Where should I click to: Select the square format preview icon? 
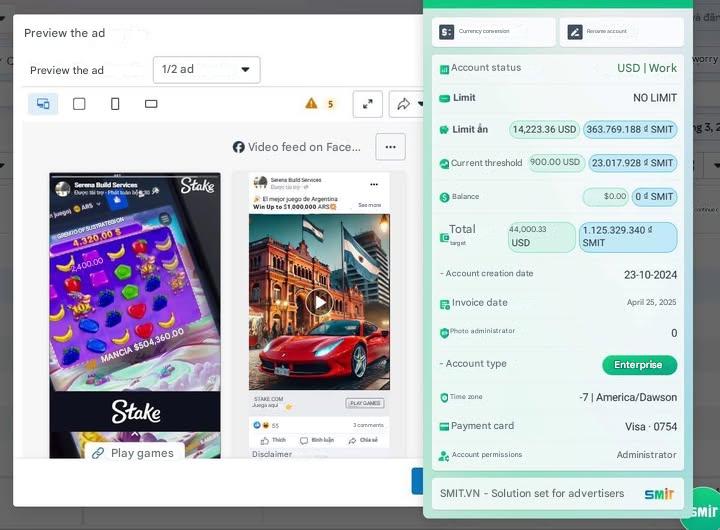pyautogui.click(x=79, y=104)
